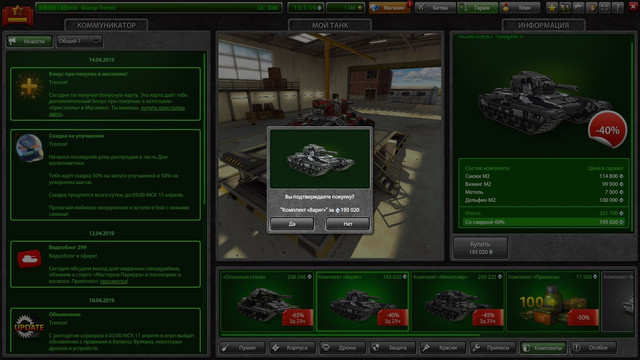Open the Краски paints category
640x360 pixels.
tap(443, 348)
